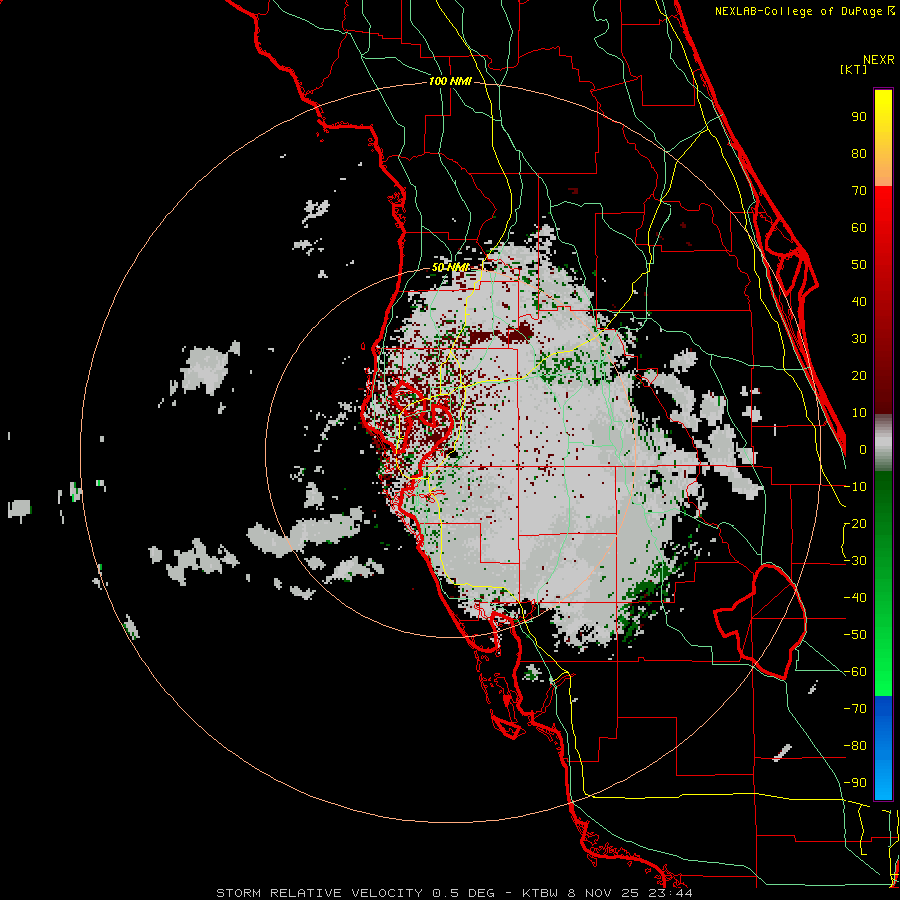Click the 100 NMI range ring label
The width and height of the screenshot is (900, 900).
click(450, 82)
